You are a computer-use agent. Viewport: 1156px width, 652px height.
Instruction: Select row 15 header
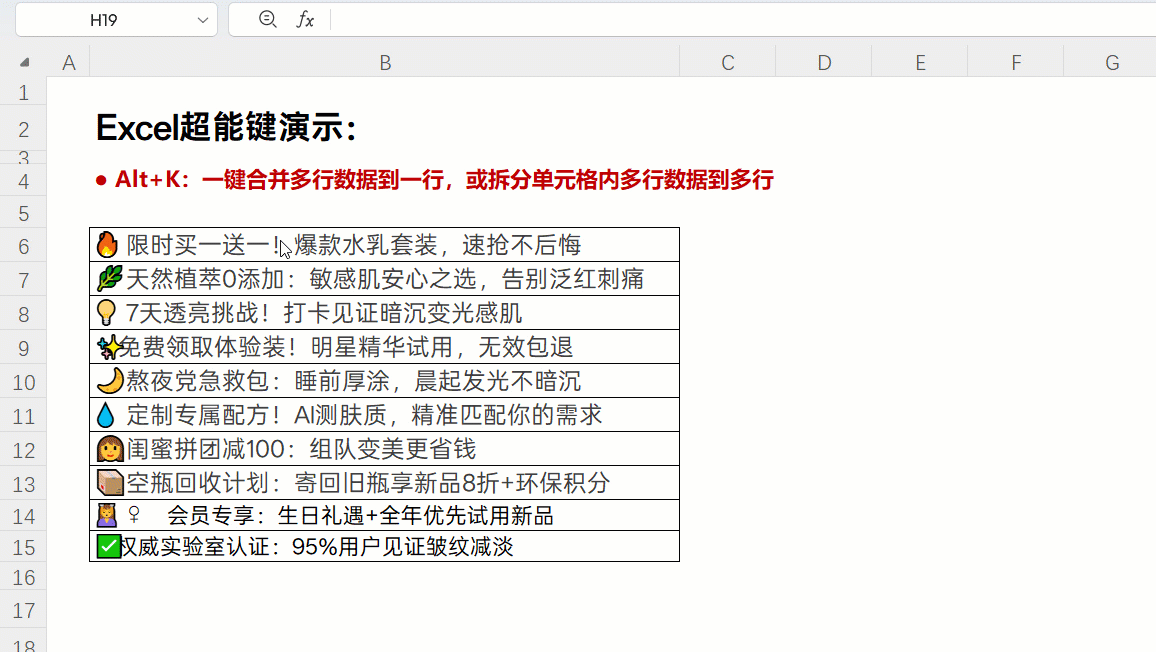tap(24, 547)
